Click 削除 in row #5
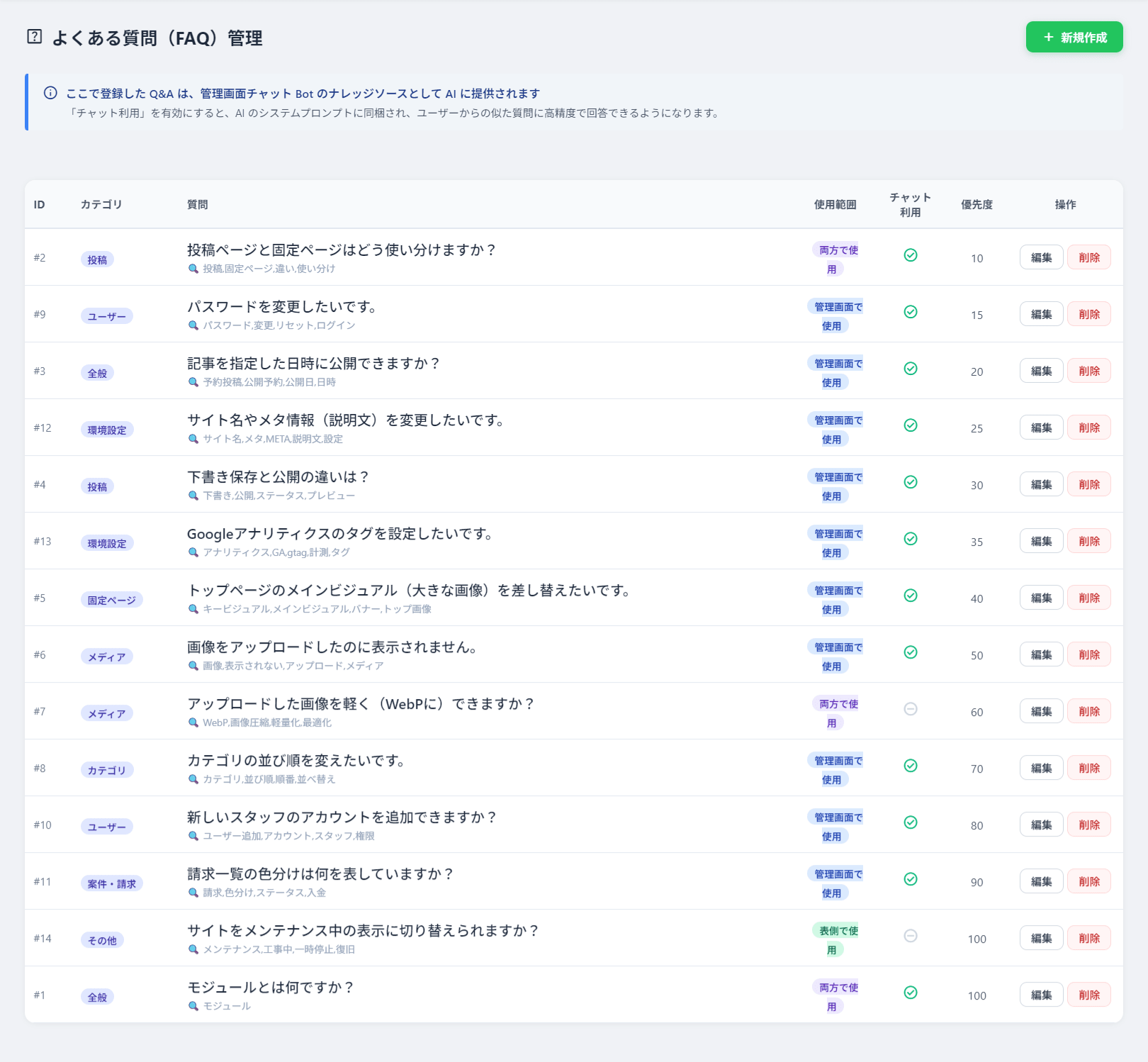Screen dimensions: 1148x1062 tap(1089, 598)
